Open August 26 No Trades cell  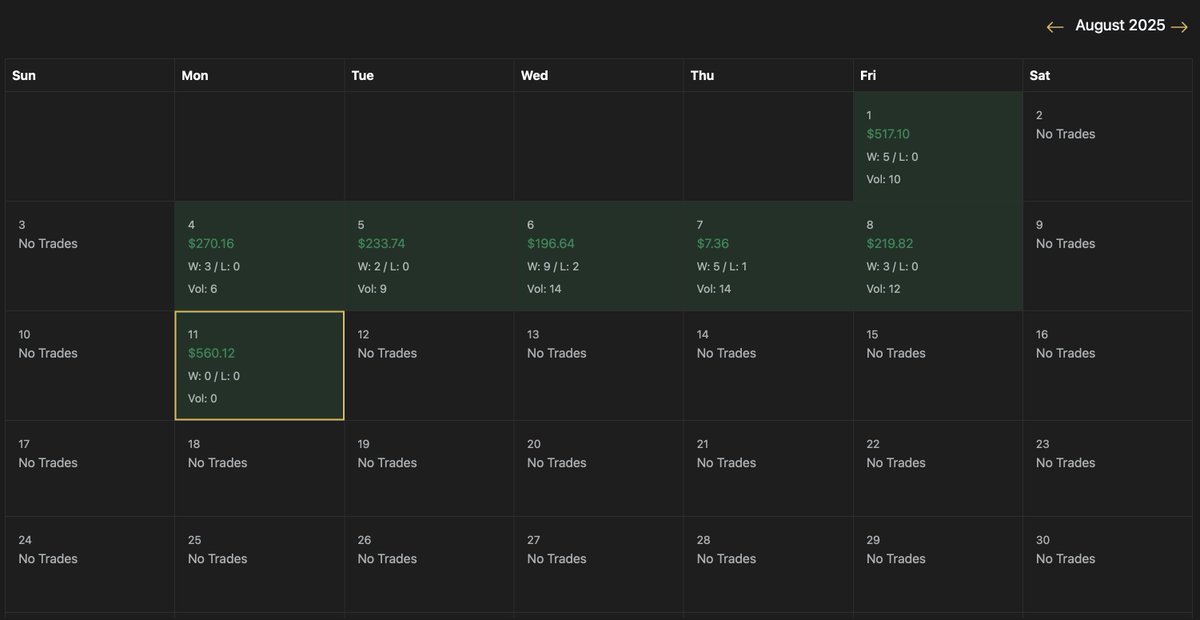coord(429,565)
